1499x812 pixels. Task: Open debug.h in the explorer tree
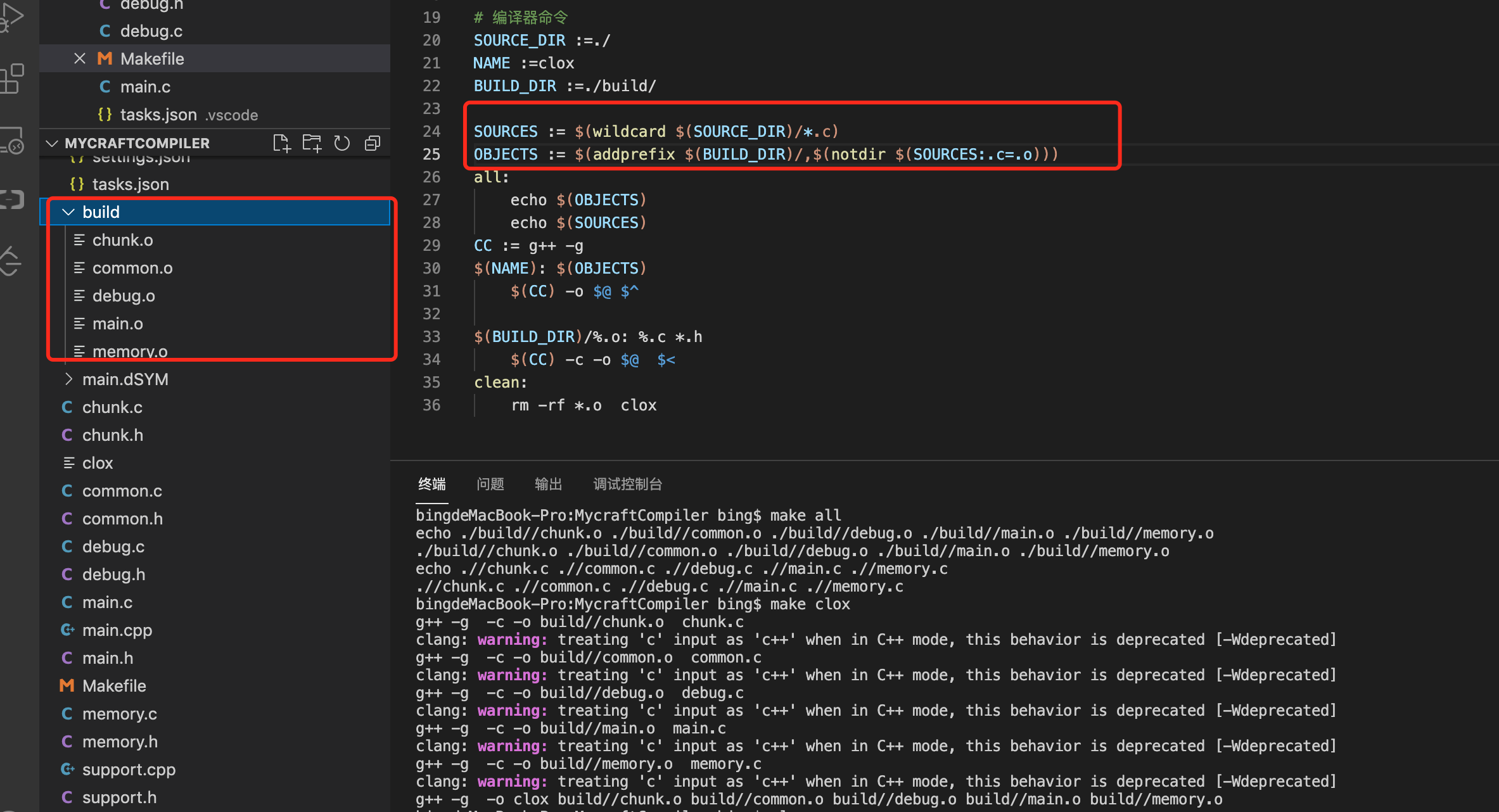coord(215,574)
